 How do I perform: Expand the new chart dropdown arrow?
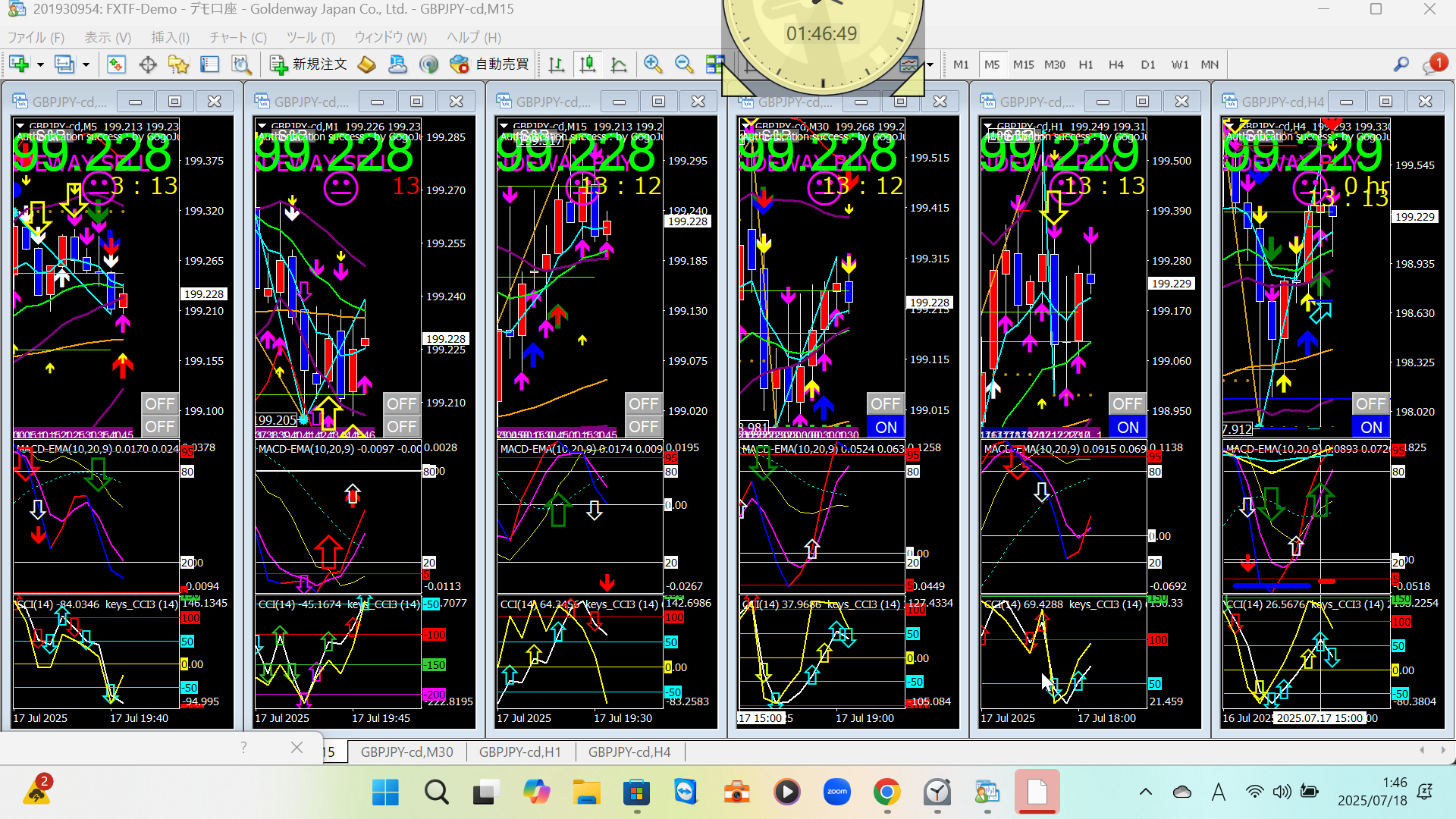[x=40, y=64]
